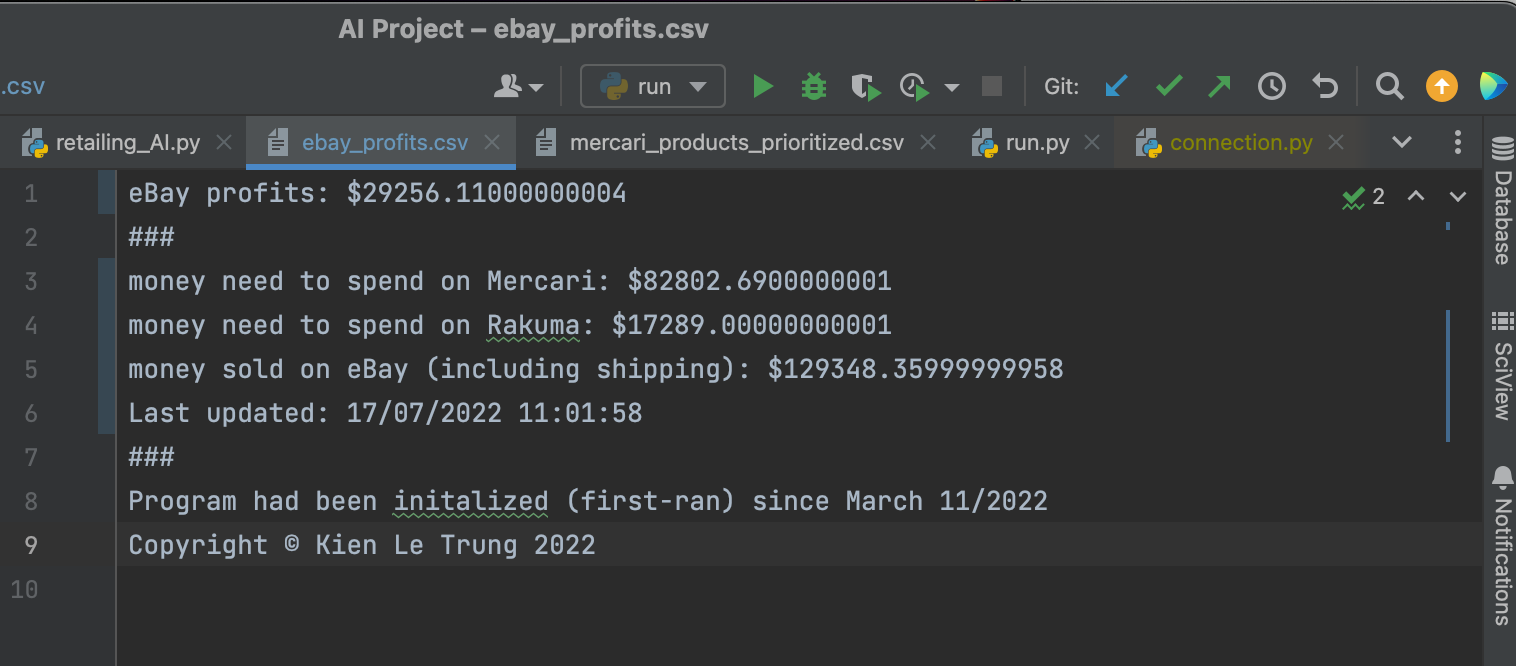The width and height of the screenshot is (1516, 666).
Task: Run with coverage shield icon
Action: coord(865,87)
